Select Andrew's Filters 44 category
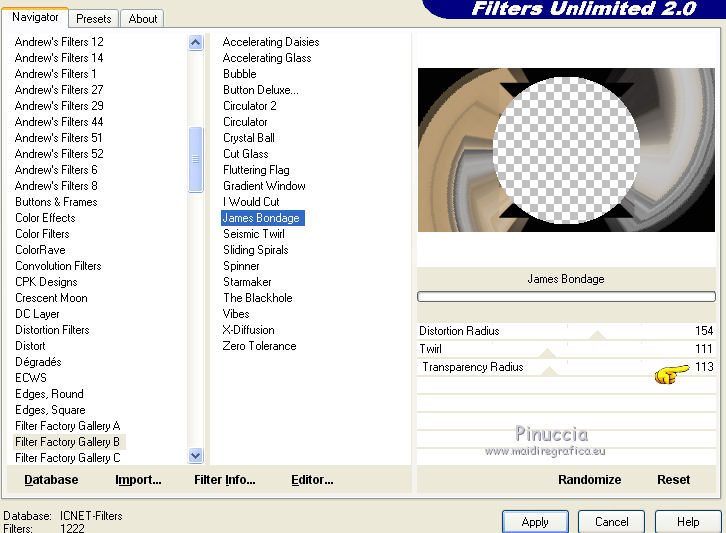This screenshot has height=533, width=726. tap(59, 122)
